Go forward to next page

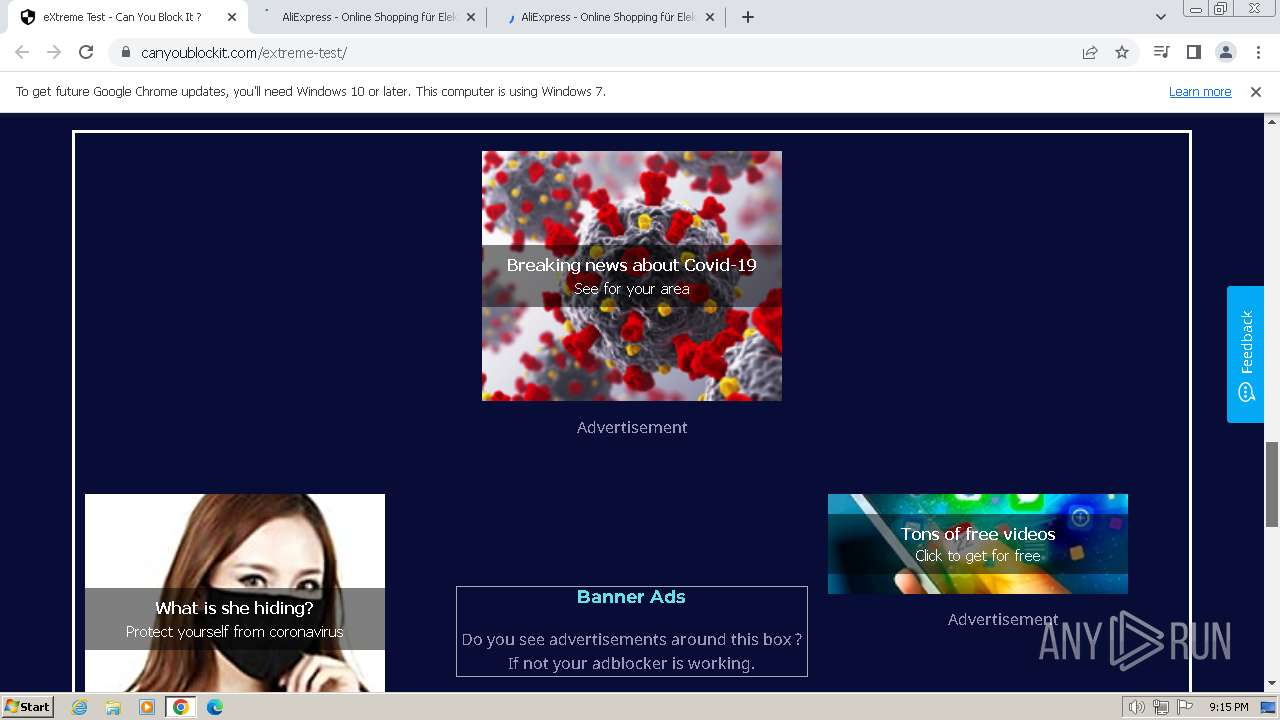[54, 52]
